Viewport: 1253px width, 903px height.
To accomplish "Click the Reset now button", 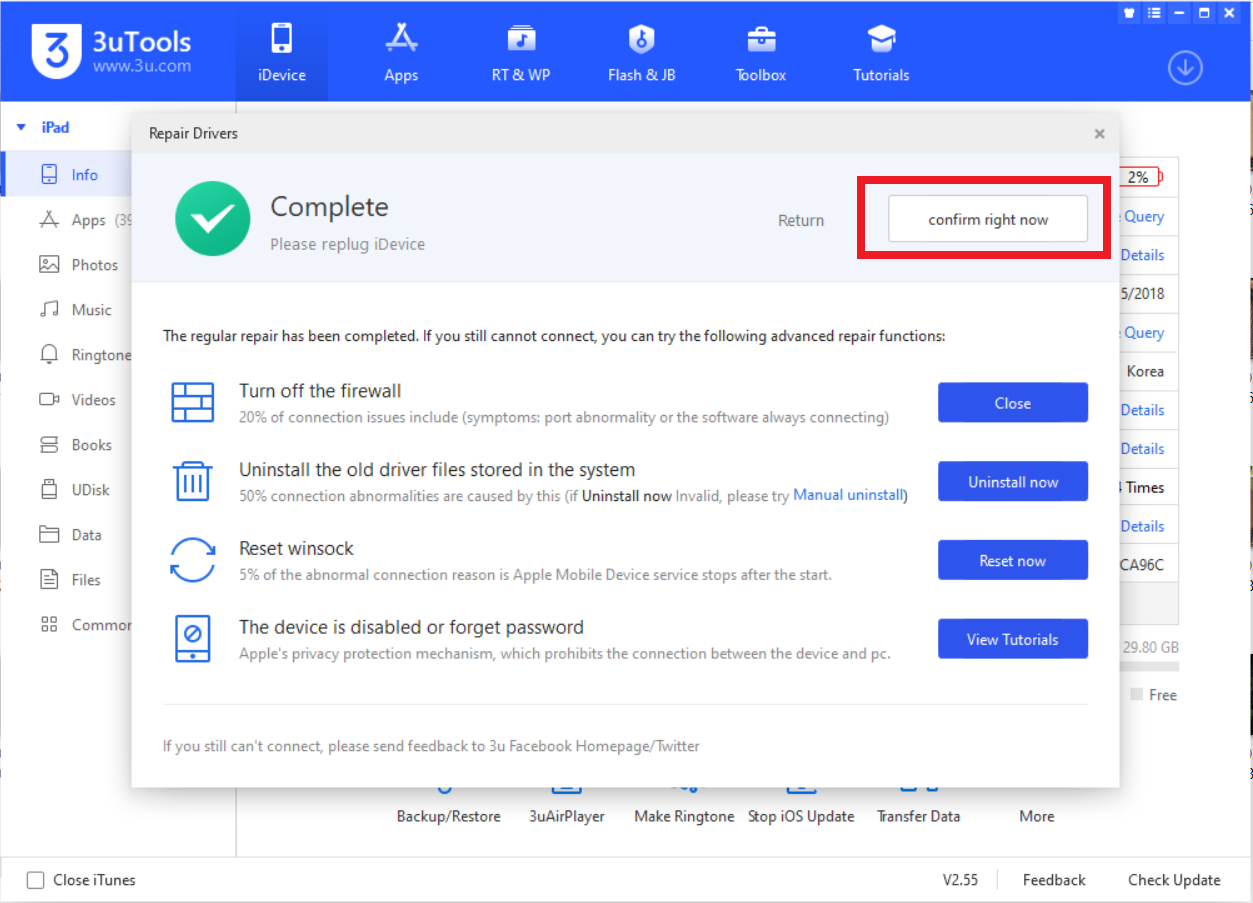I will click(1013, 561).
